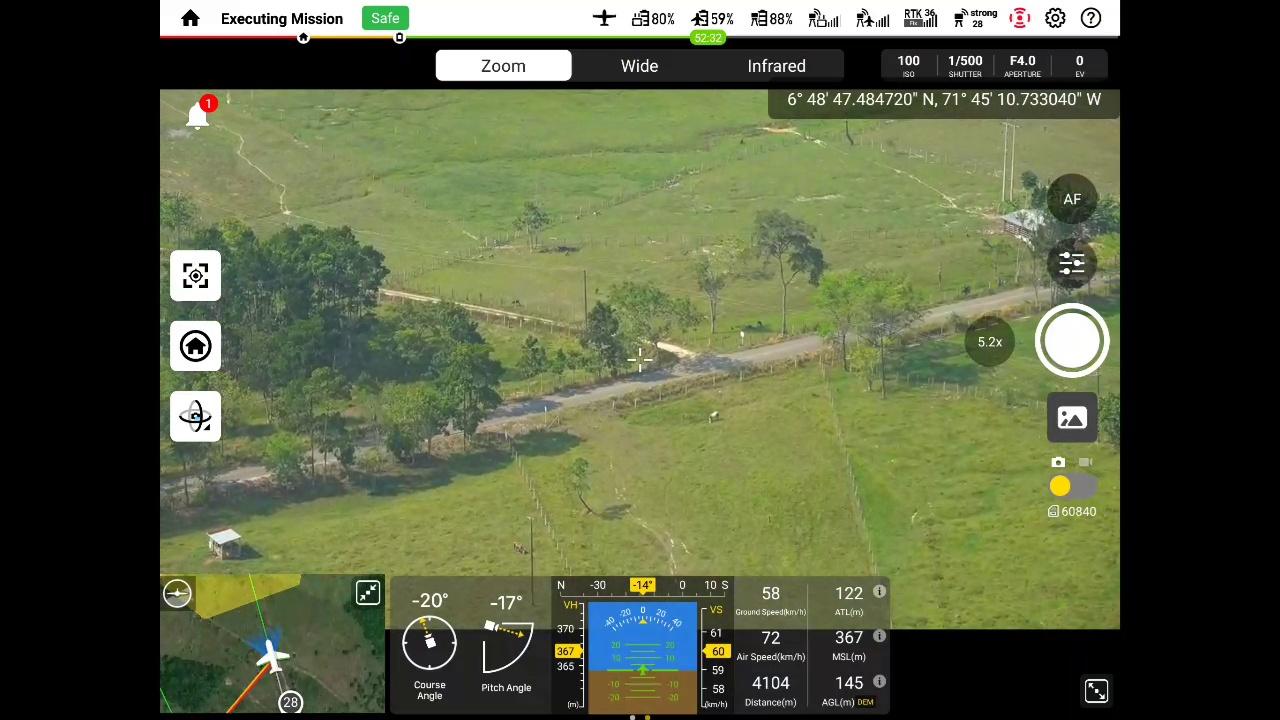The height and width of the screenshot is (720, 1280).
Task: Collapse the mini map with shrink icon
Action: [368, 593]
